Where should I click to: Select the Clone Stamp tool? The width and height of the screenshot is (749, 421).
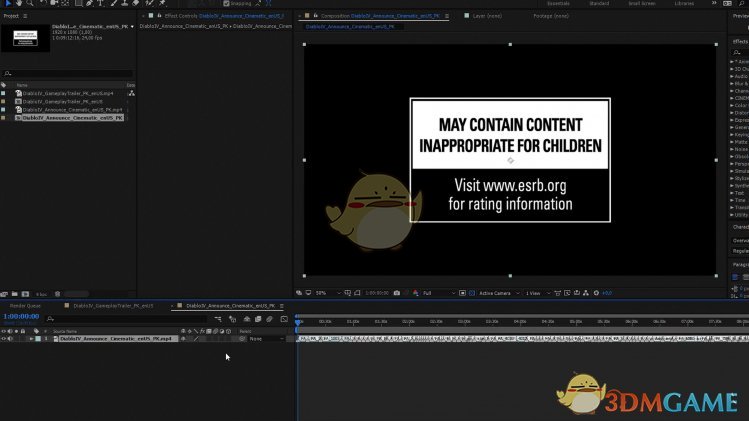pyautogui.click(x=125, y=3)
